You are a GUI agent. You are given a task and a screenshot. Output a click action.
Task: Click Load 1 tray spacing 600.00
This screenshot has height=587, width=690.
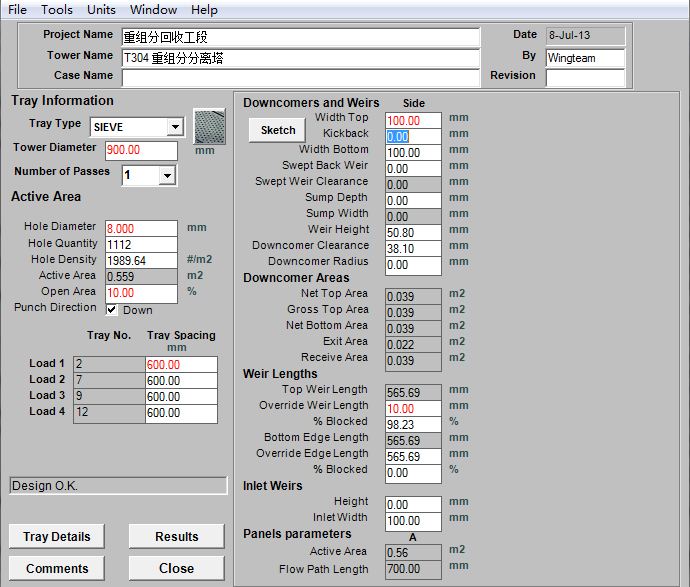pos(181,365)
